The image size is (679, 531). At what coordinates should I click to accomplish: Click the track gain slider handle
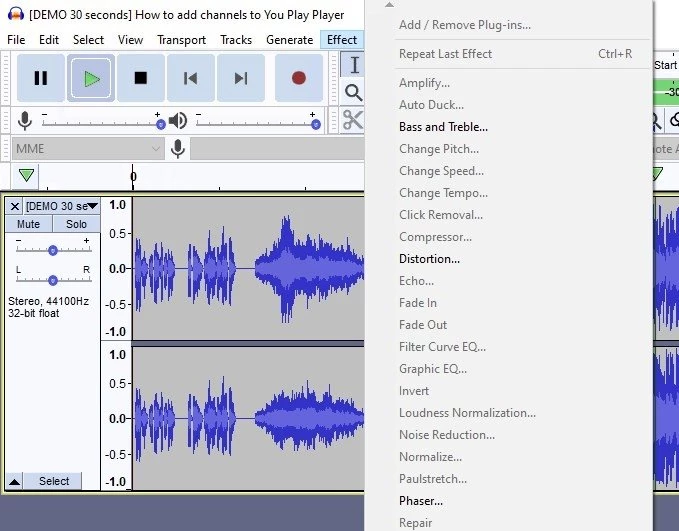click(x=53, y=251)
